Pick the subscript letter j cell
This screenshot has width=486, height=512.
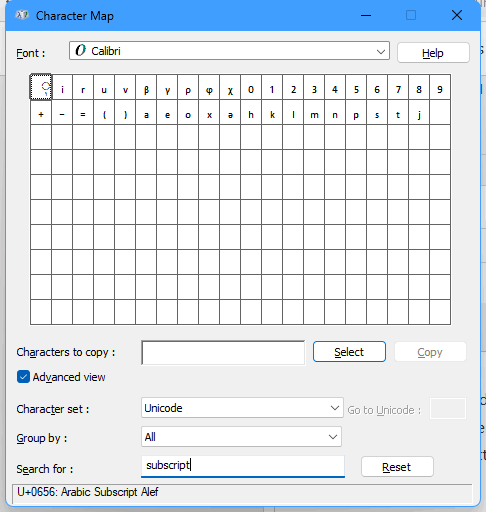[x=419, y=112]
